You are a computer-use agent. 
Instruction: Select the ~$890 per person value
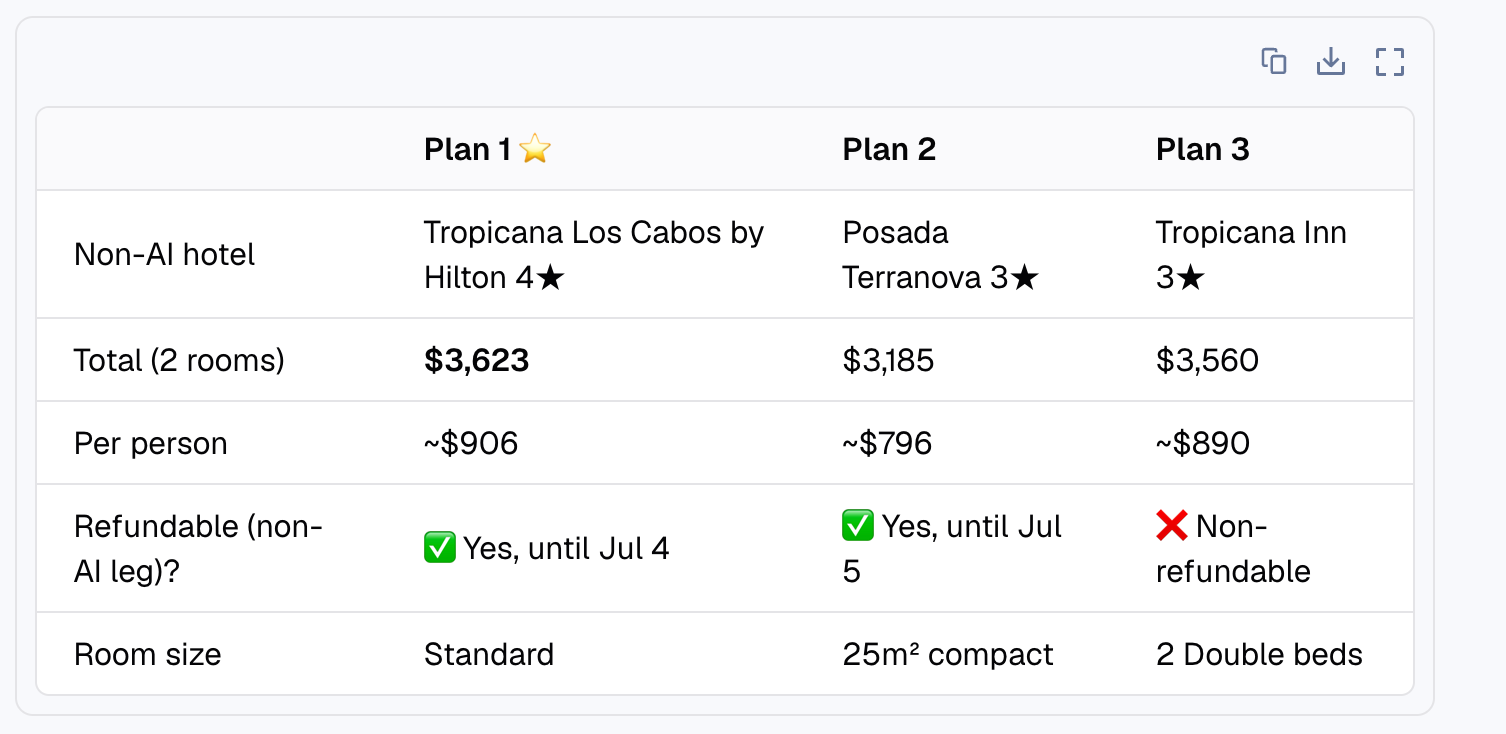point(1203,443)
